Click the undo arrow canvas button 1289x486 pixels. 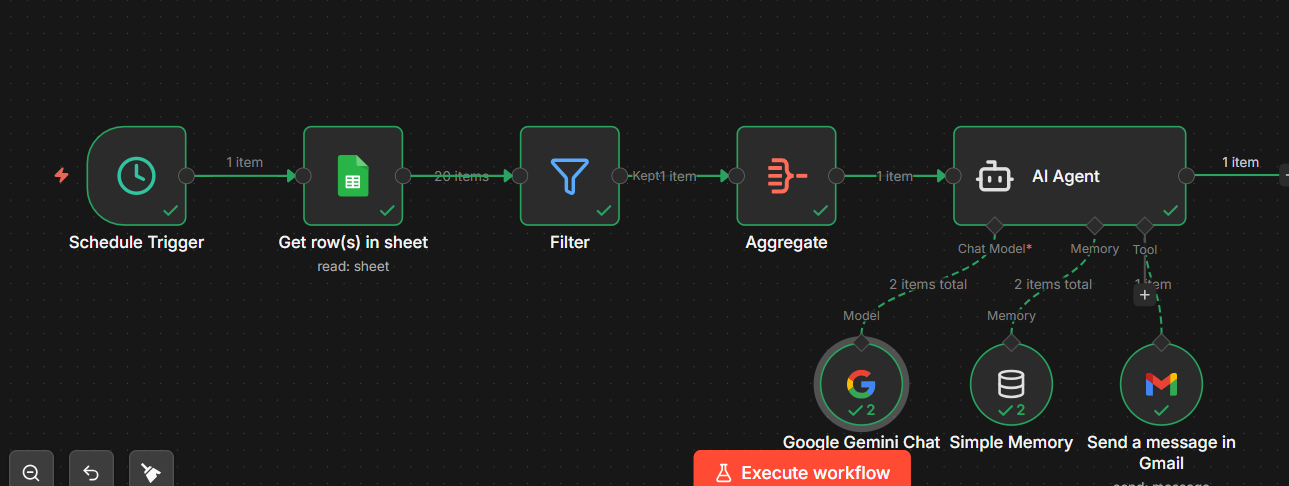pyautogui.click(x=91, y=472)
